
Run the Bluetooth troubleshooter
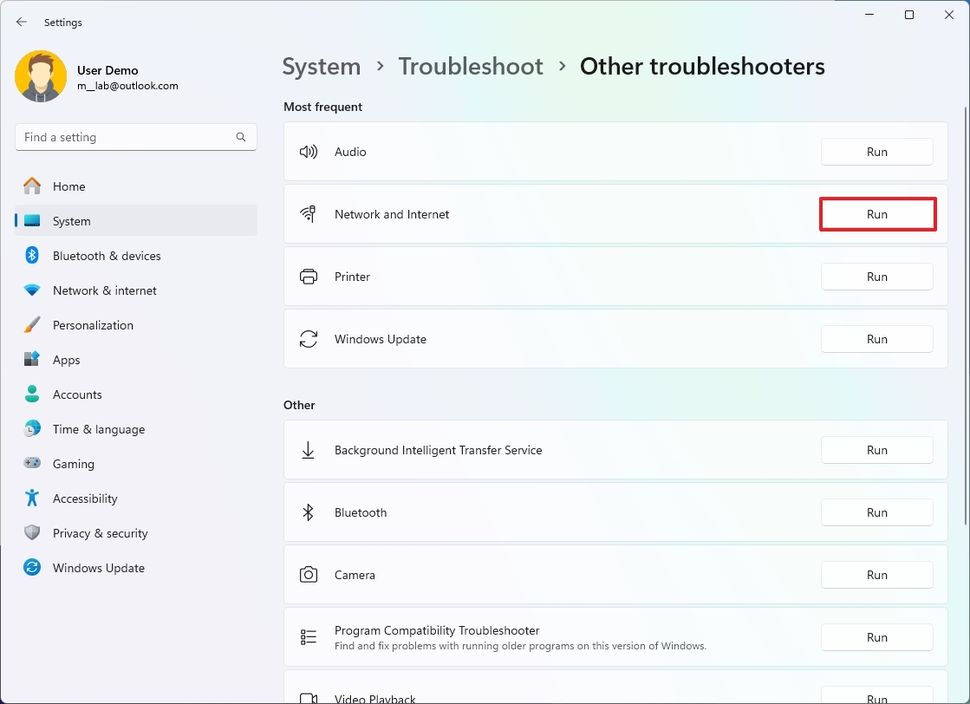coord(877,512)
